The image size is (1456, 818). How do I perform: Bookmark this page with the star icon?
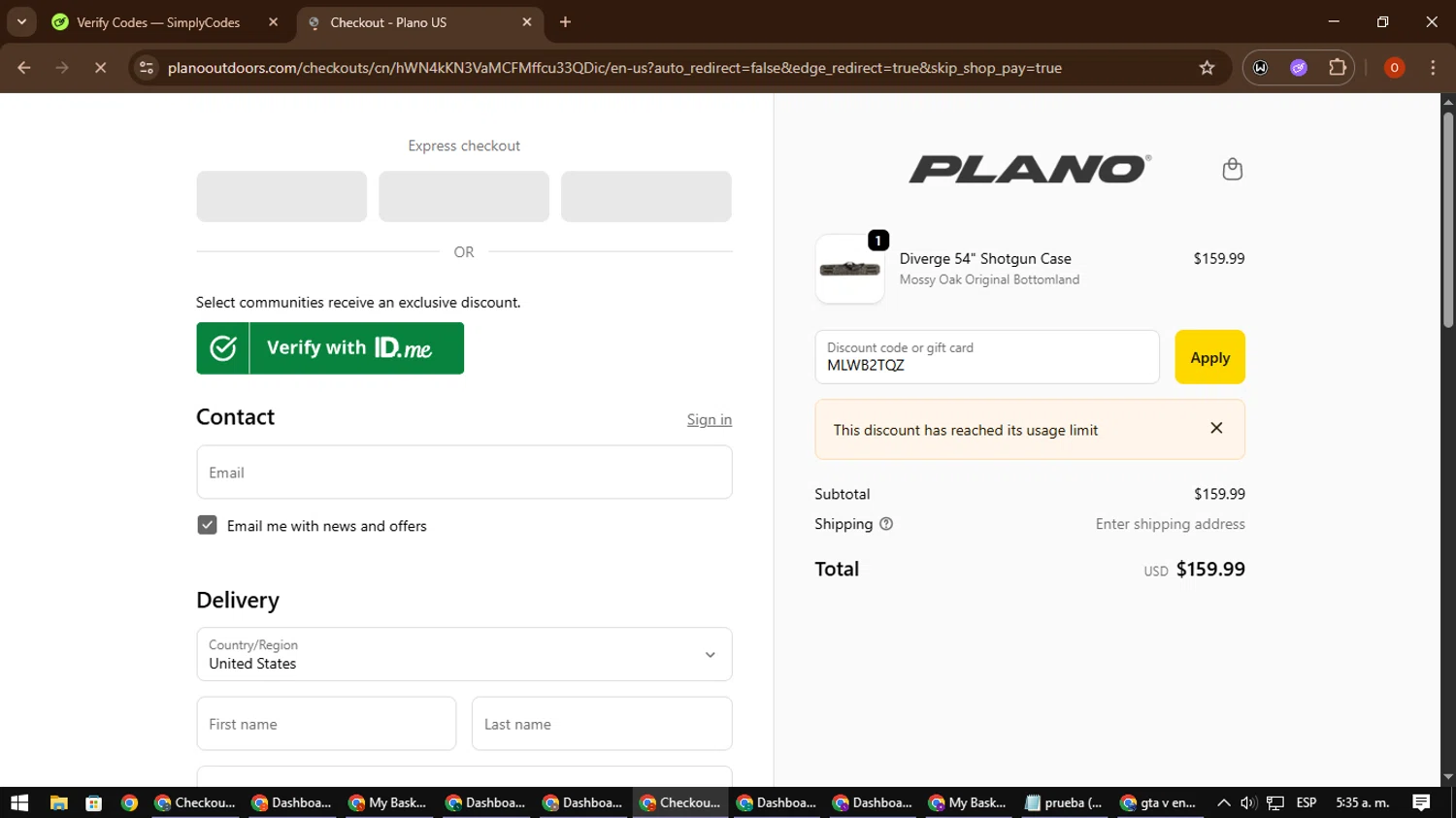[1207, 68]
